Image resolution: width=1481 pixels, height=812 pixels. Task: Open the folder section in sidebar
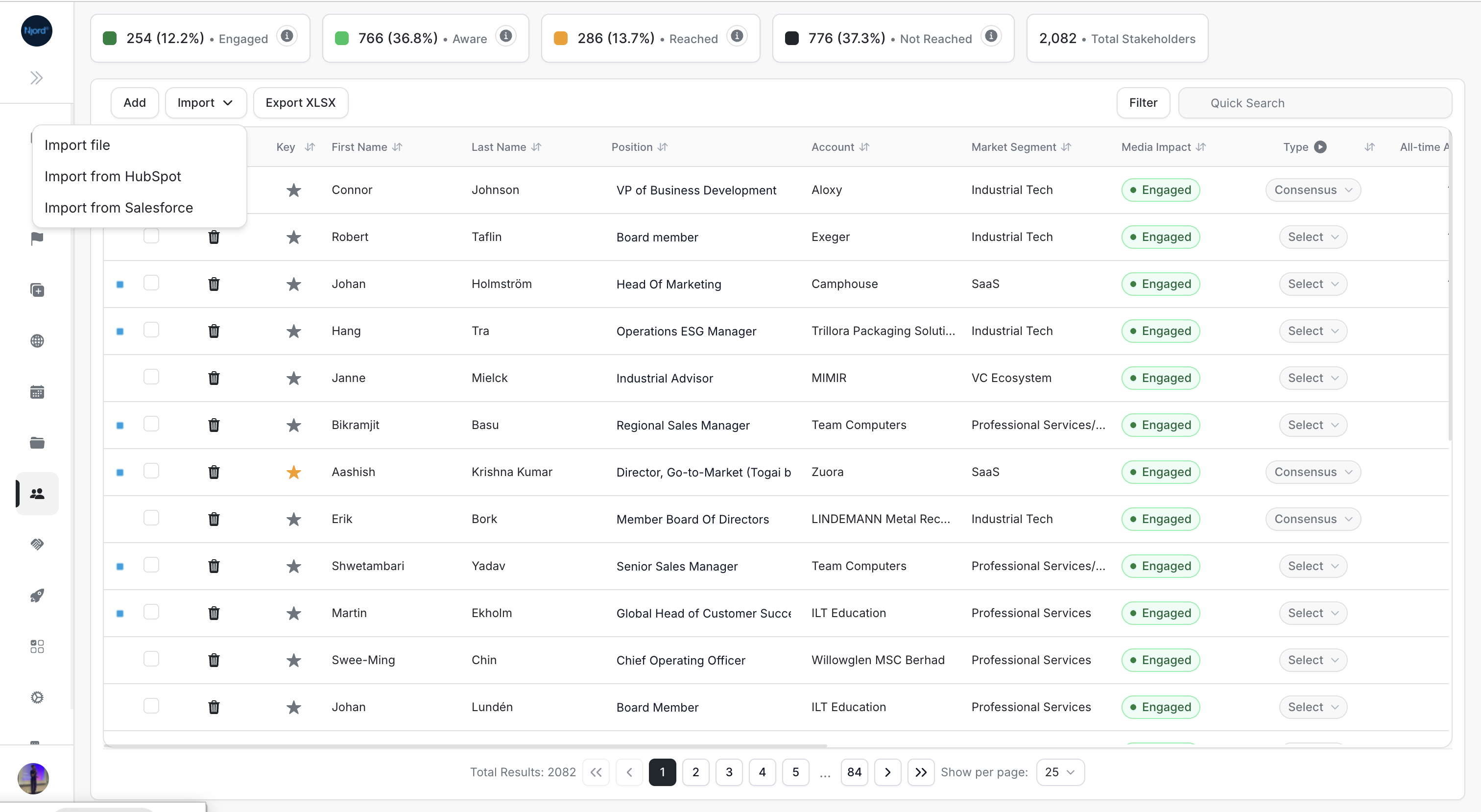point(37,443)
